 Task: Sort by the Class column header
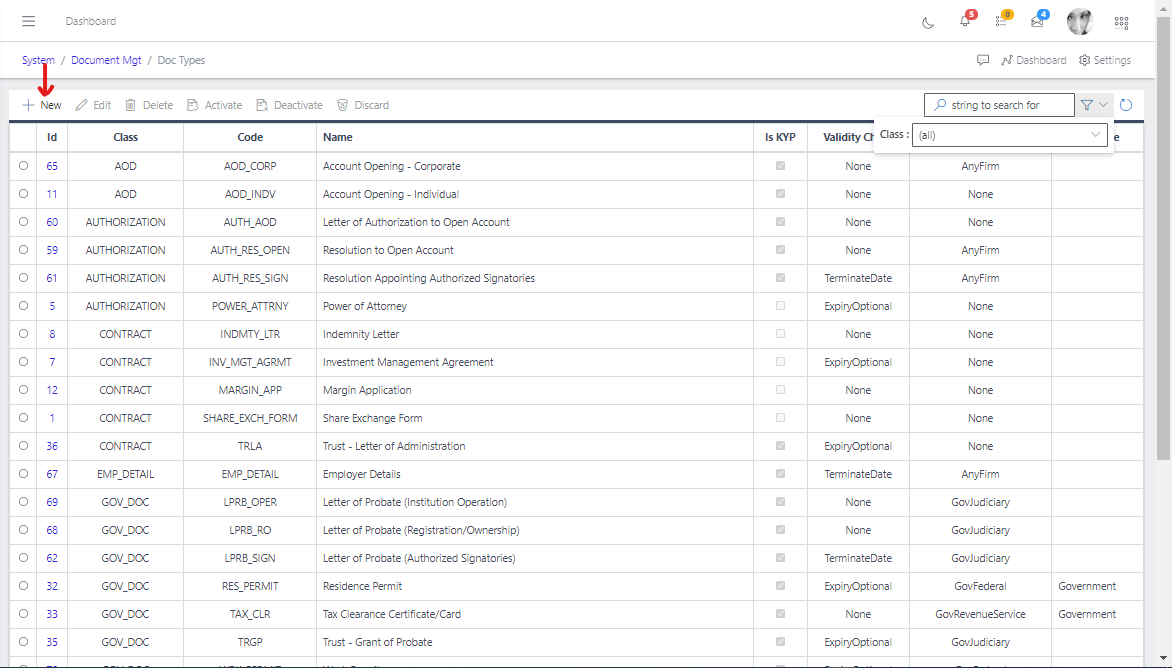(x=126, y=137)
